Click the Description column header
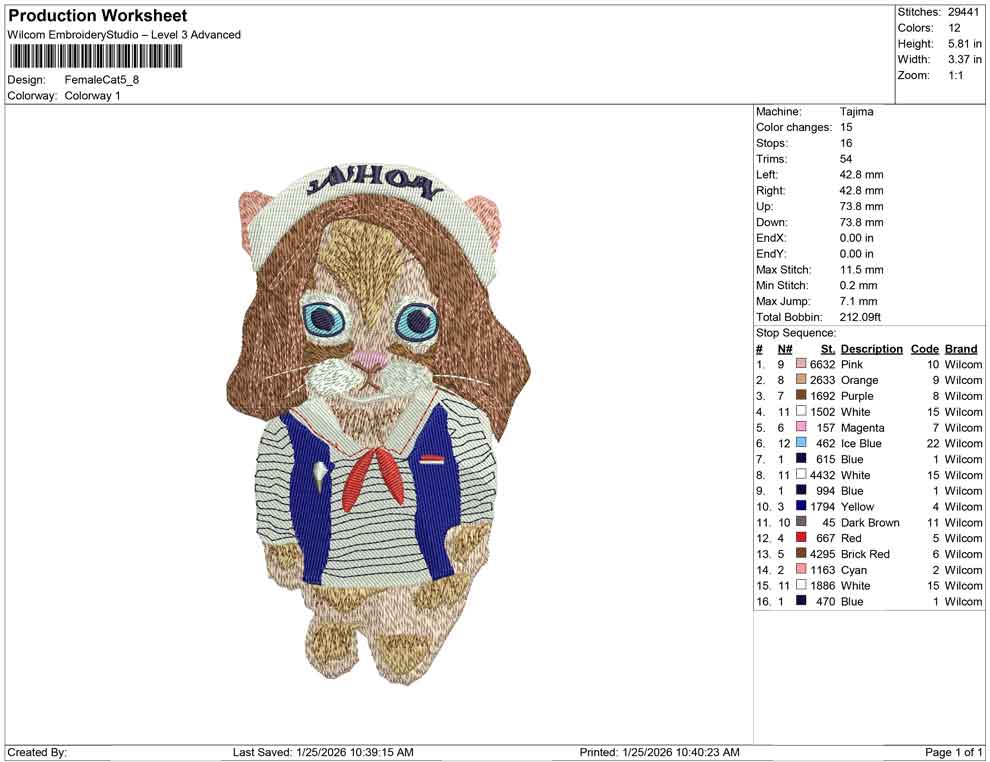This screenshot has width=990, height=762. (872, 348)
